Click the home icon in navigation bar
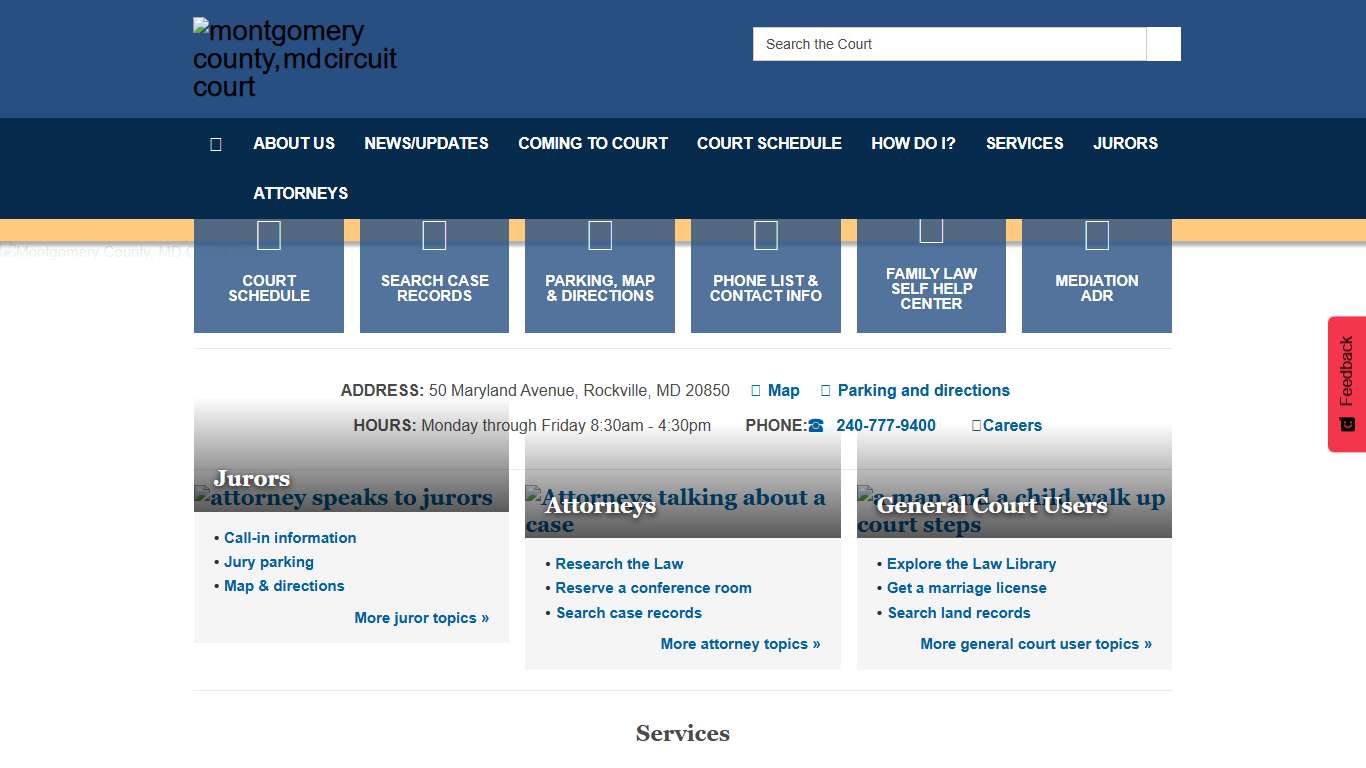 point(215,144)
